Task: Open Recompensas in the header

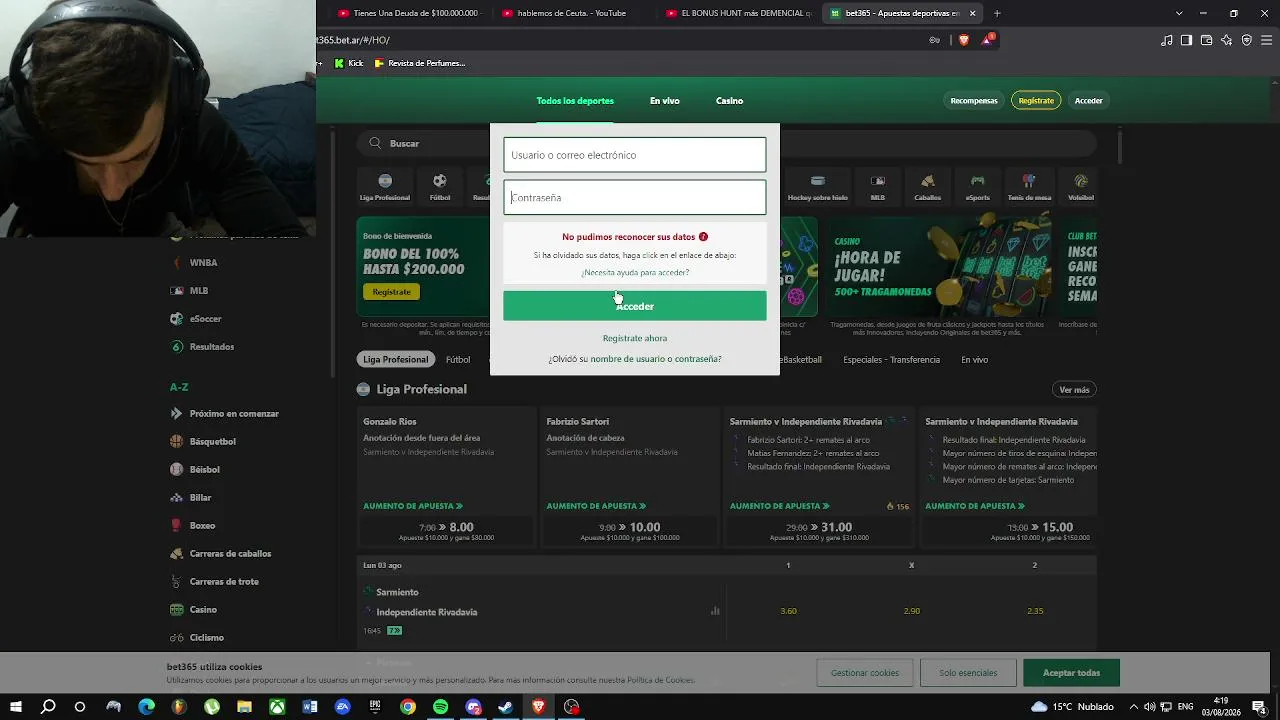Action: click(974, 101)
